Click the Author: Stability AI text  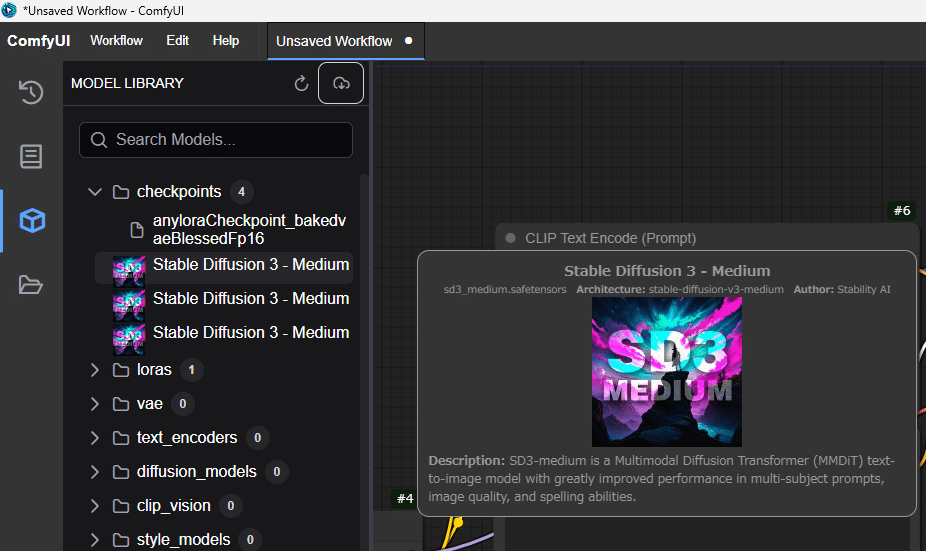tap(842, 289)
